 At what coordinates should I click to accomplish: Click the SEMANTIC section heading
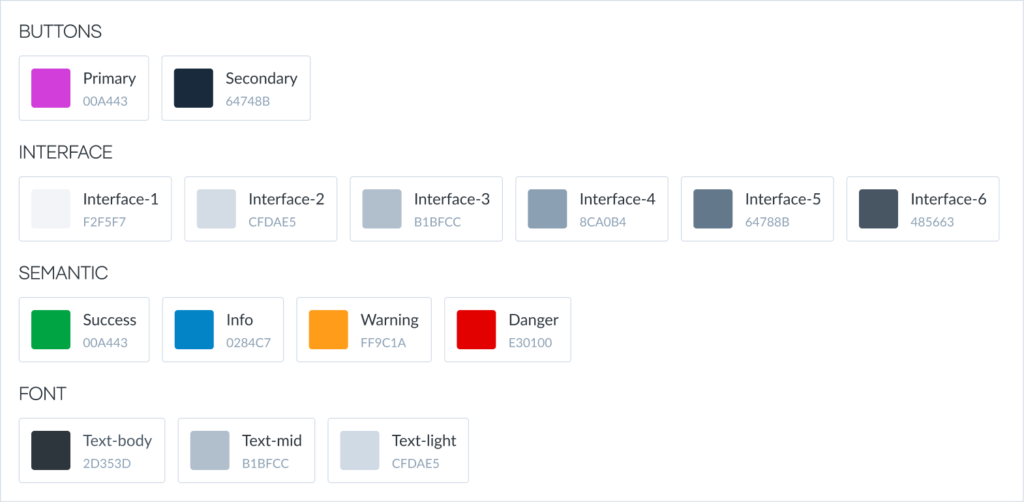[63, 273]
